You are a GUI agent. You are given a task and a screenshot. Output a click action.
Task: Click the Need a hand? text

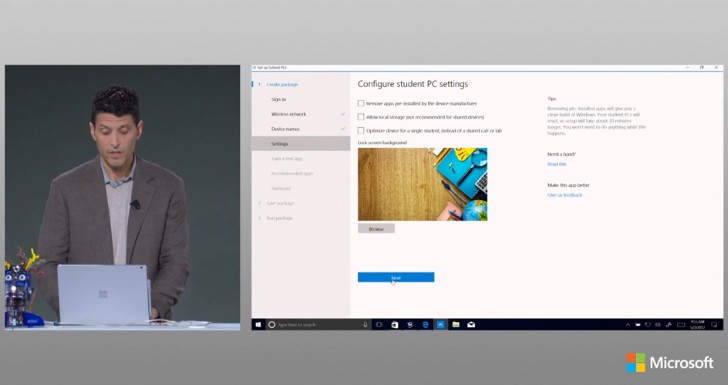561,154
